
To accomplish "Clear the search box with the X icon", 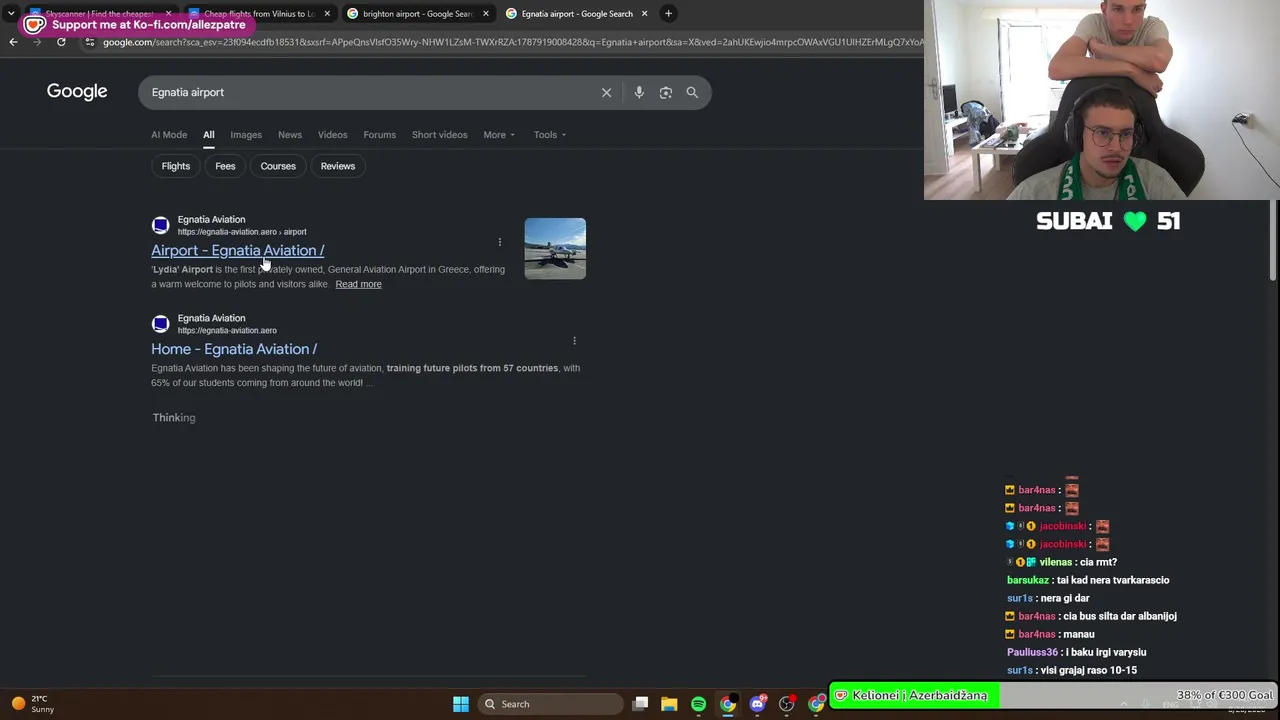I will 606,92.
